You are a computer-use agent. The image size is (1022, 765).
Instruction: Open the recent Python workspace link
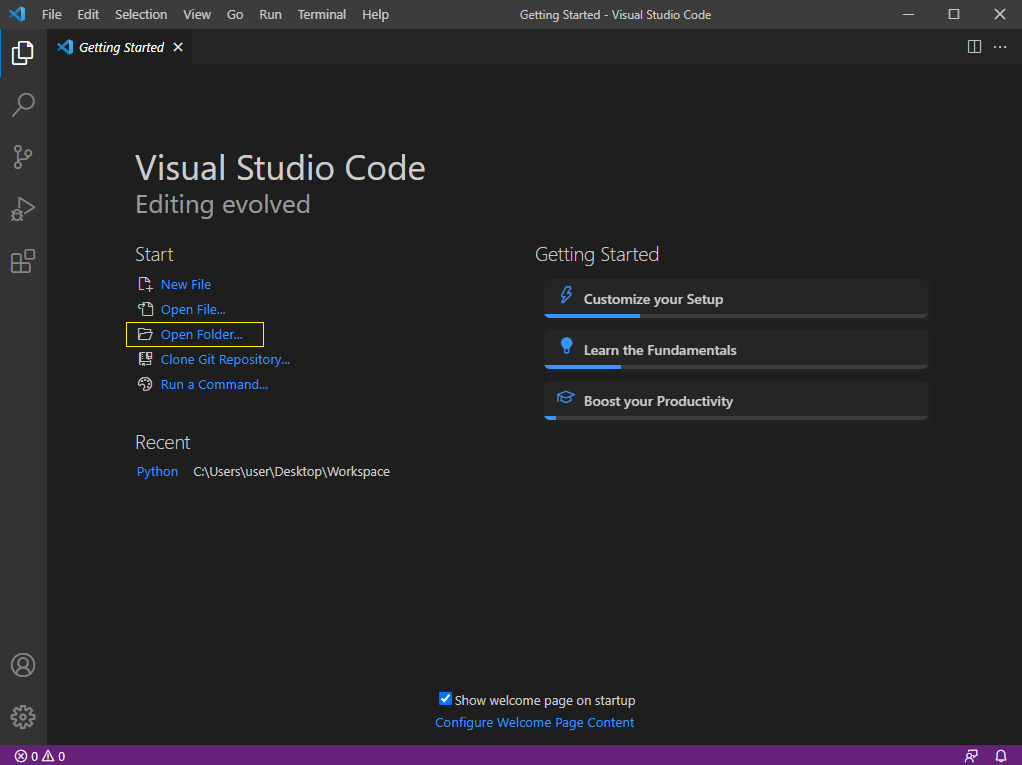pos(157,471)
